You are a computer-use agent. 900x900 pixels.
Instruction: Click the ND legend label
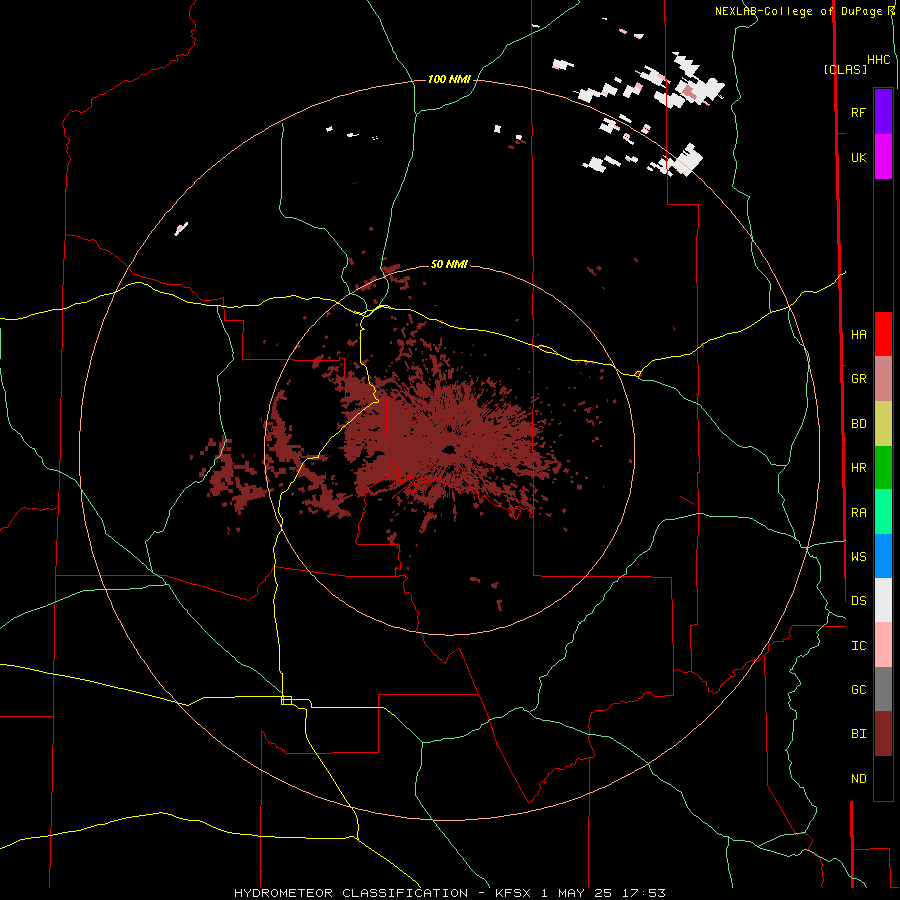(859, 779)
